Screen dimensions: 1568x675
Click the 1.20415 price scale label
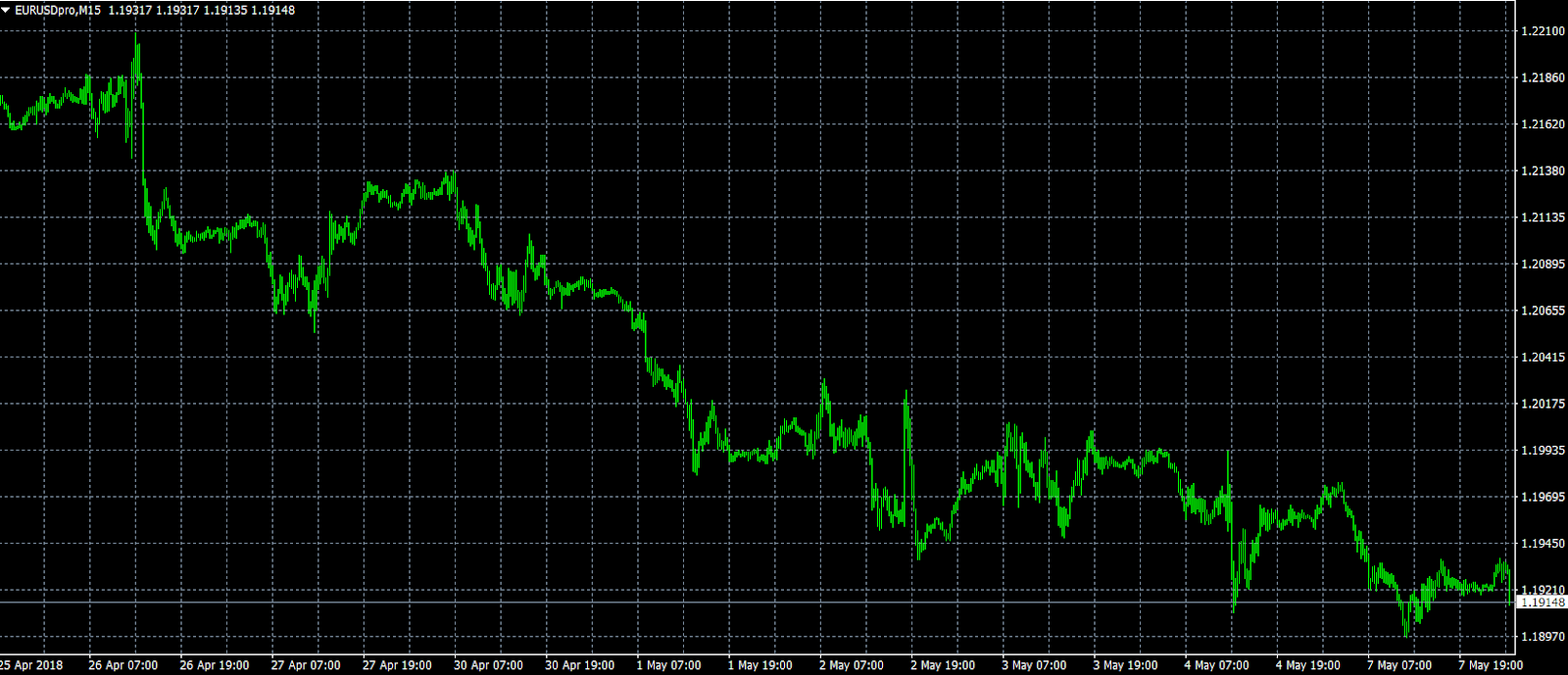(1543, 357)
